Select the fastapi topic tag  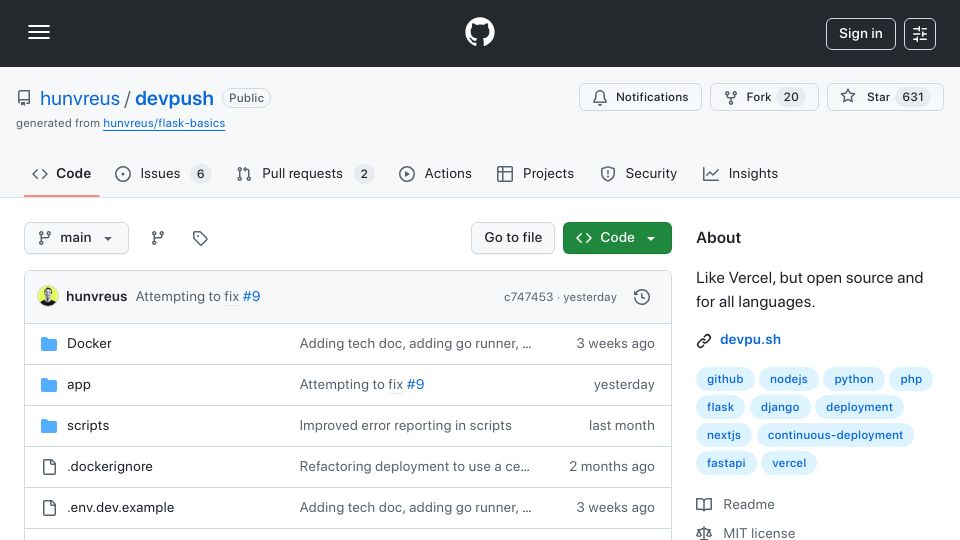726,463
